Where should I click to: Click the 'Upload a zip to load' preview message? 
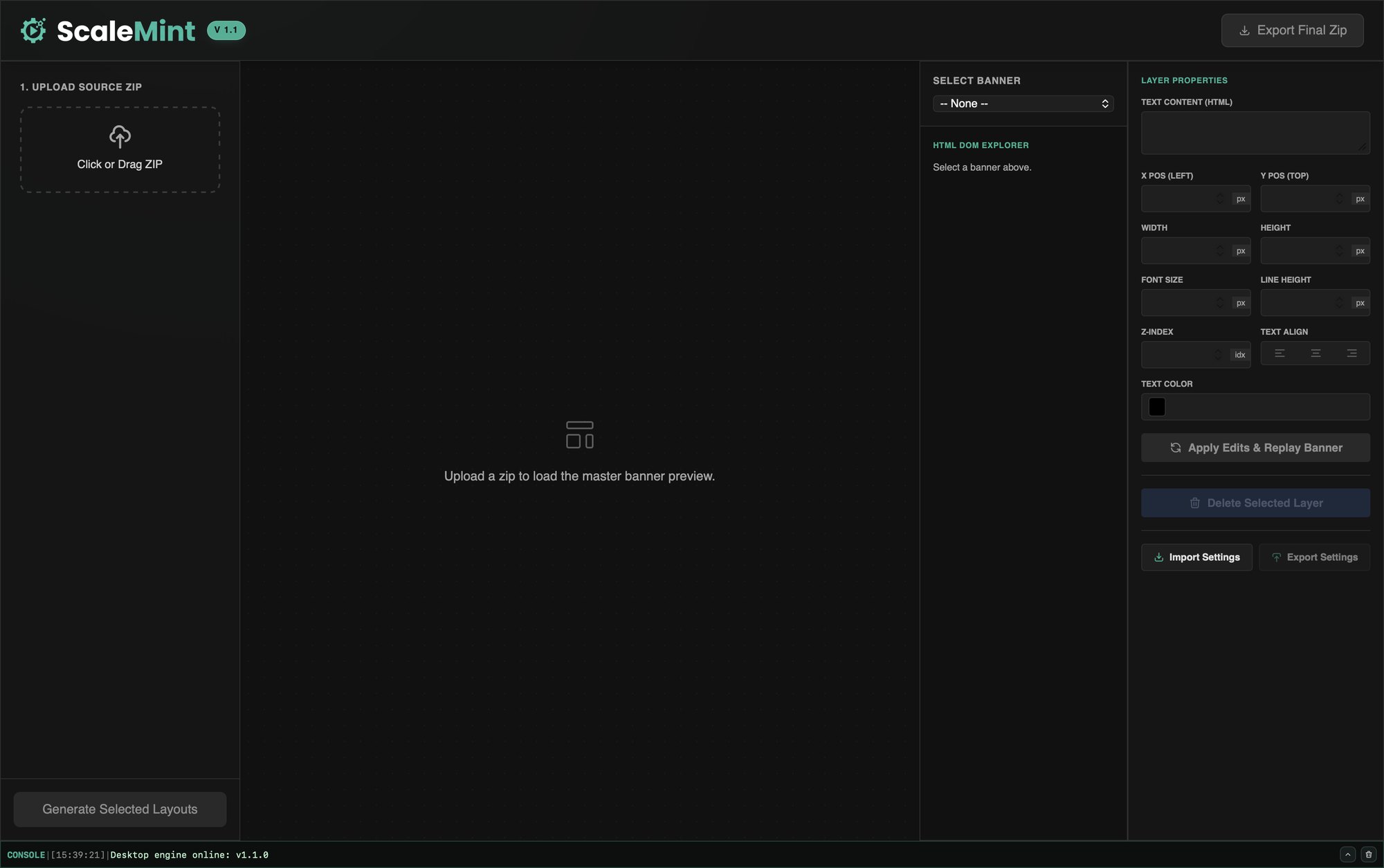coord(579,477)
